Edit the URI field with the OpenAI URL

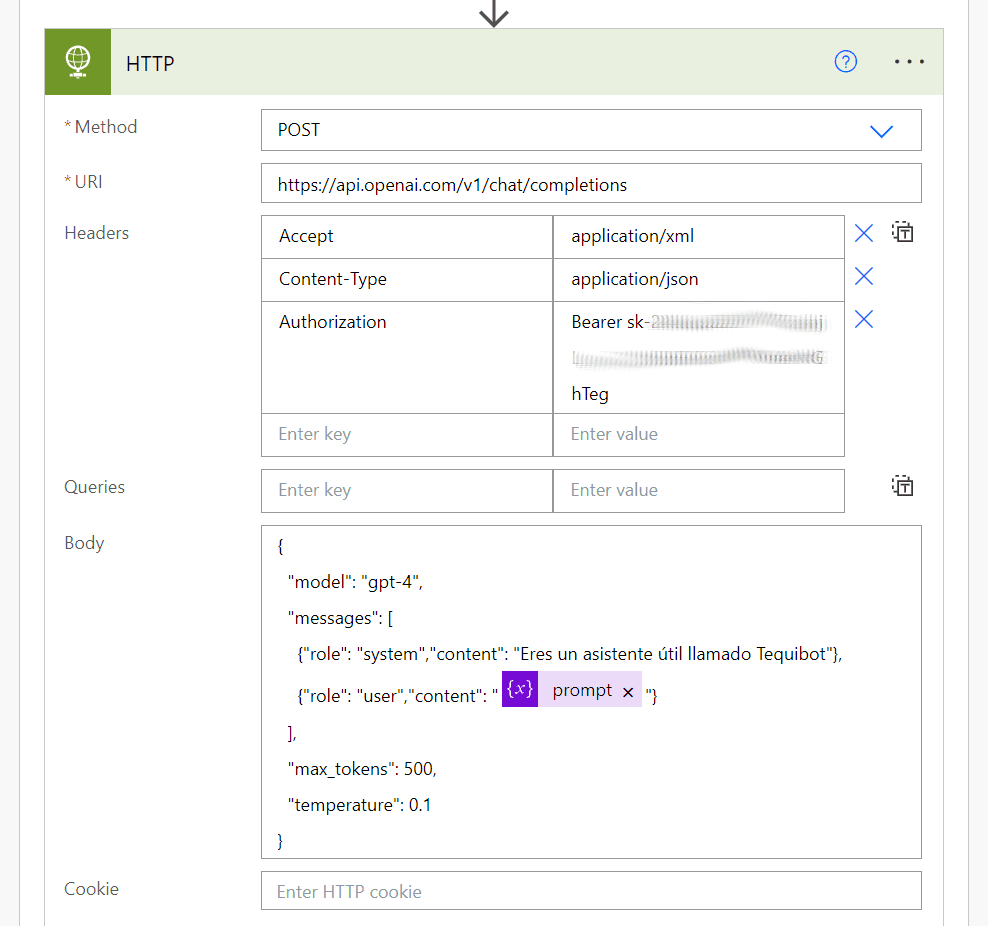[591, 184]
